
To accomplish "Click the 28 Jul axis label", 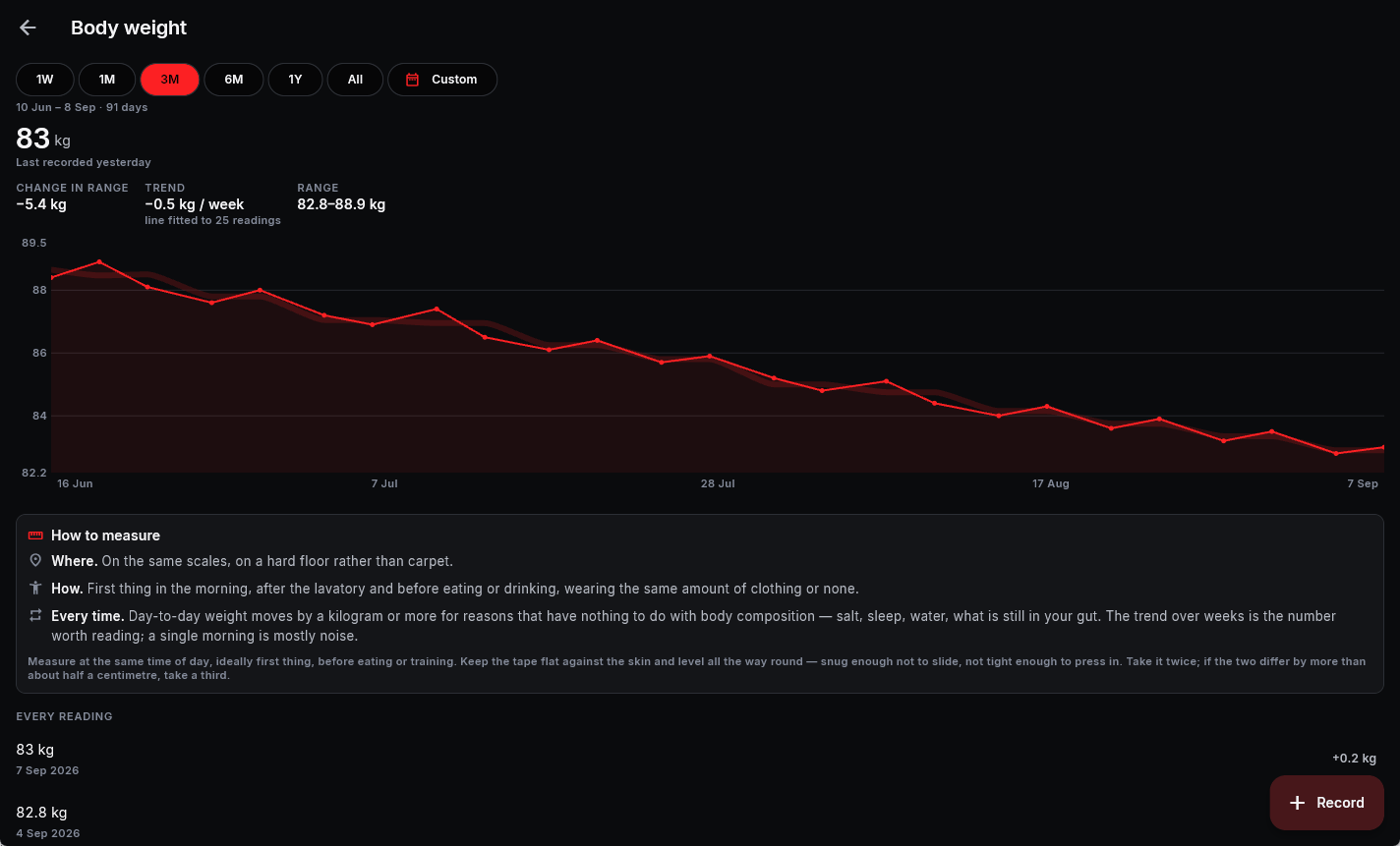I will click(x=718, y=483).
